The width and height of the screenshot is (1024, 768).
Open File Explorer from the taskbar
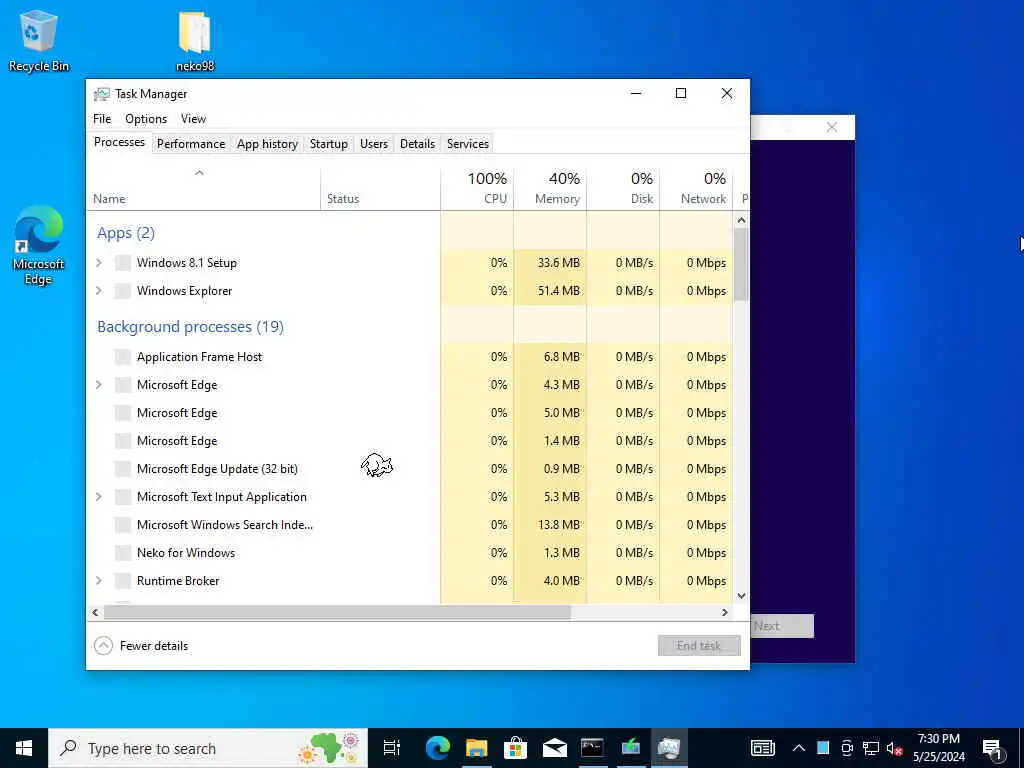click(477, 748)
